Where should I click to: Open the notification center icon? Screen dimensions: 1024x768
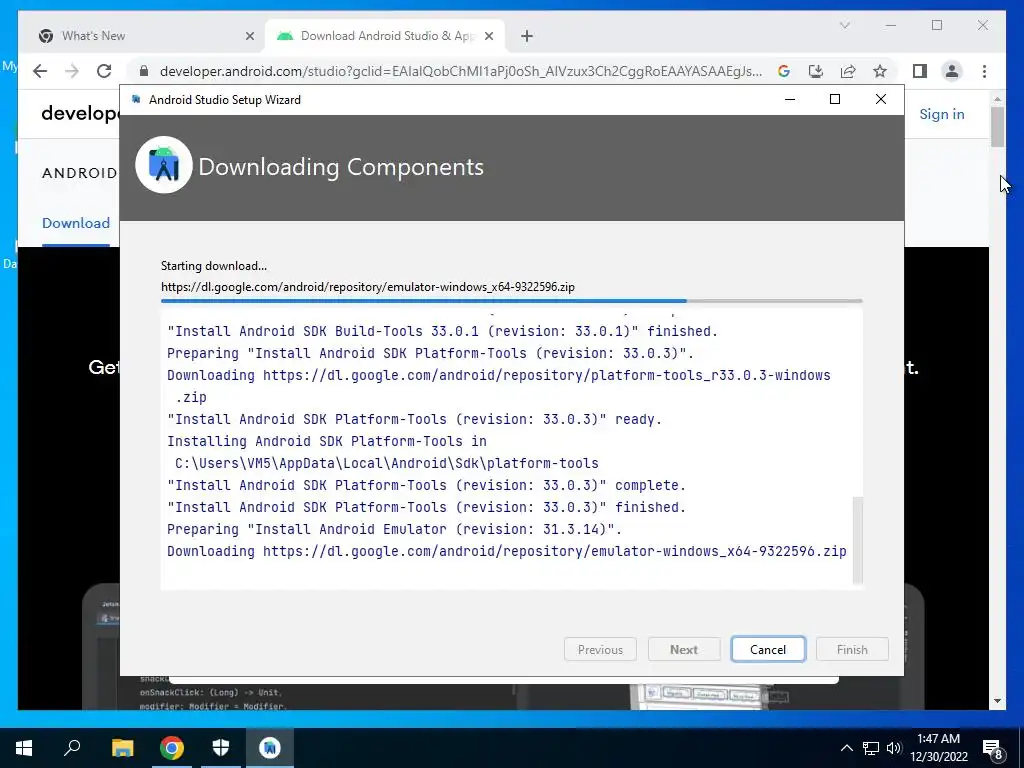point(993,748)
